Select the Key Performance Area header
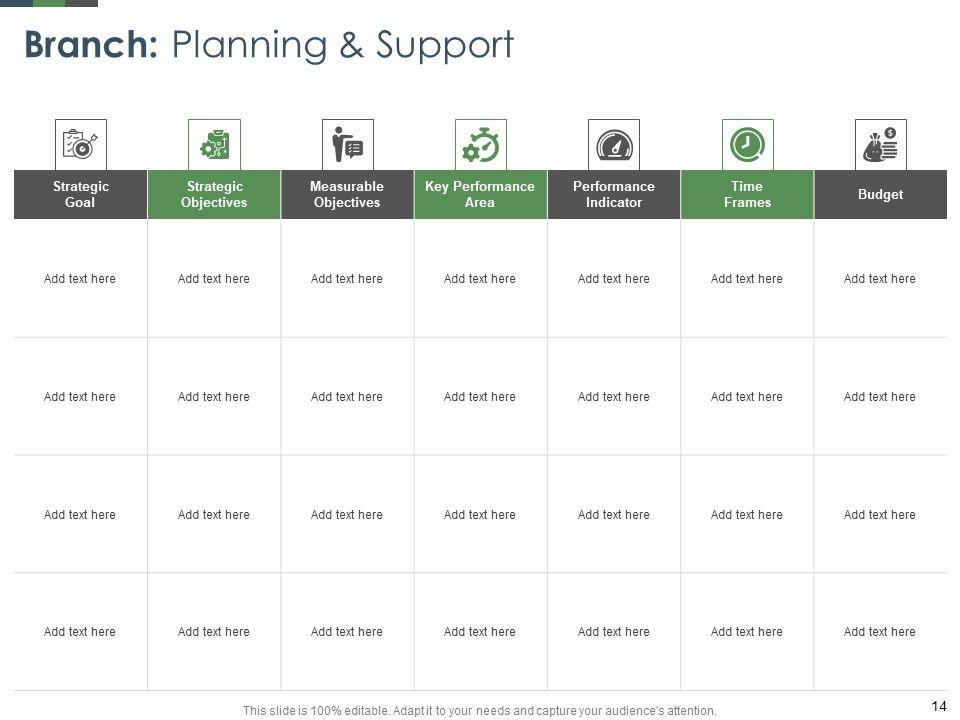 pyautogui.click(x=480, y=194)
